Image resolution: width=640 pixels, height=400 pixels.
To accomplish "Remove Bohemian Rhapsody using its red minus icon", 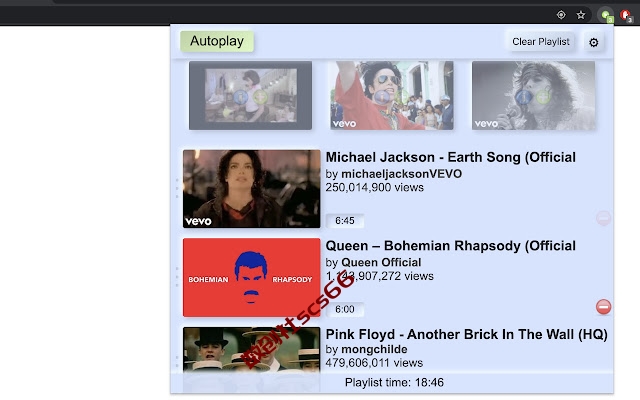I will pos(603,307).
